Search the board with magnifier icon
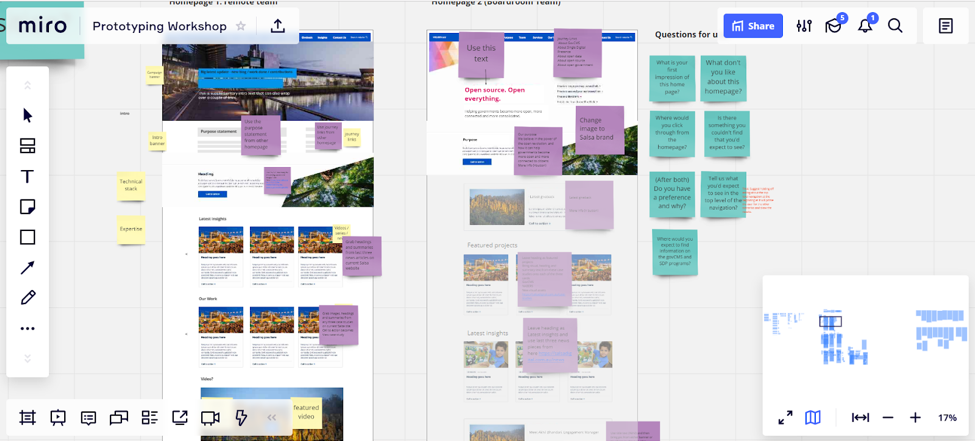 (x=896, y=26)
